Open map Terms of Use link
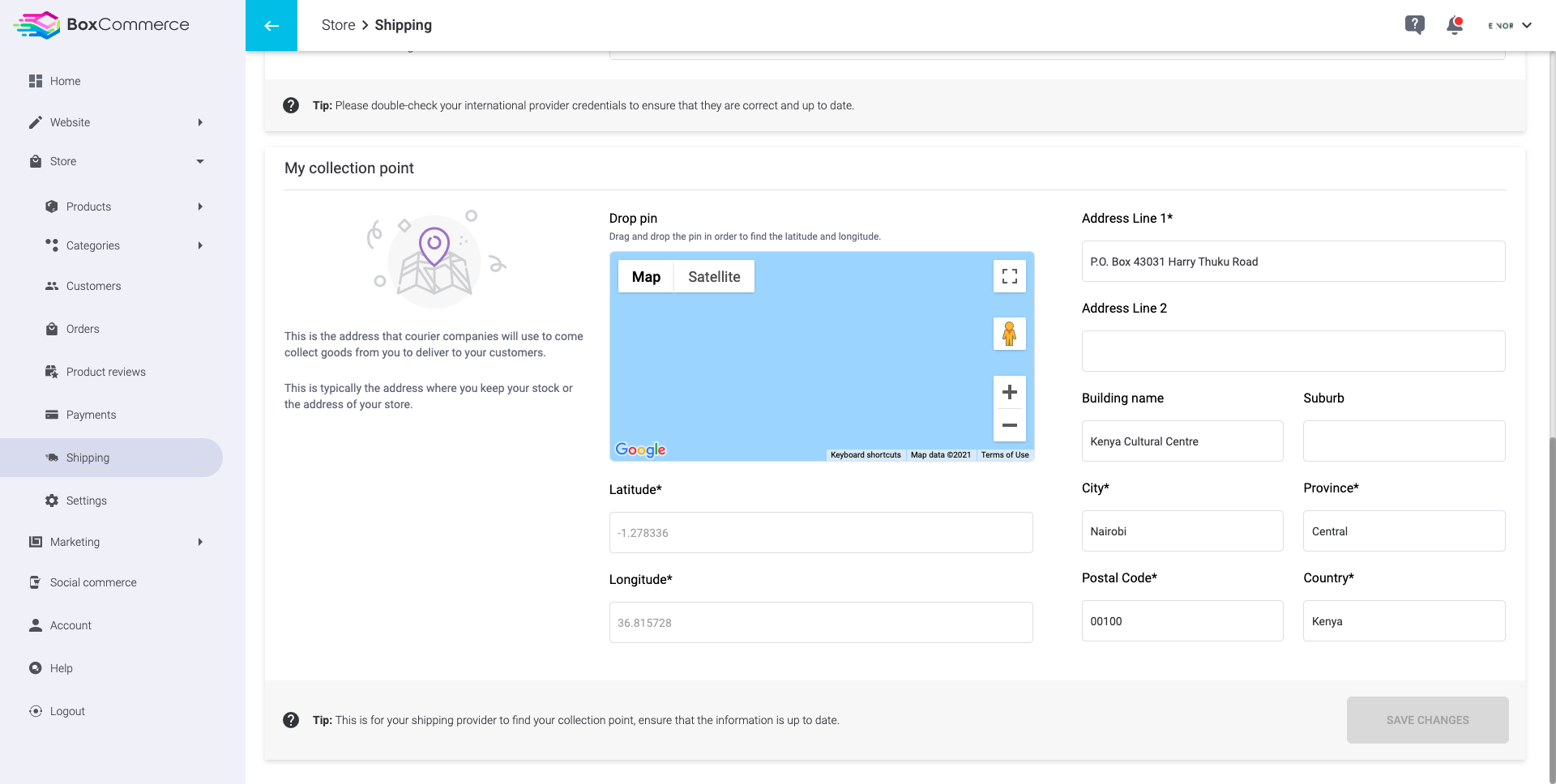The height and width of the screenshot is (784, 1556). (1005, 455)
